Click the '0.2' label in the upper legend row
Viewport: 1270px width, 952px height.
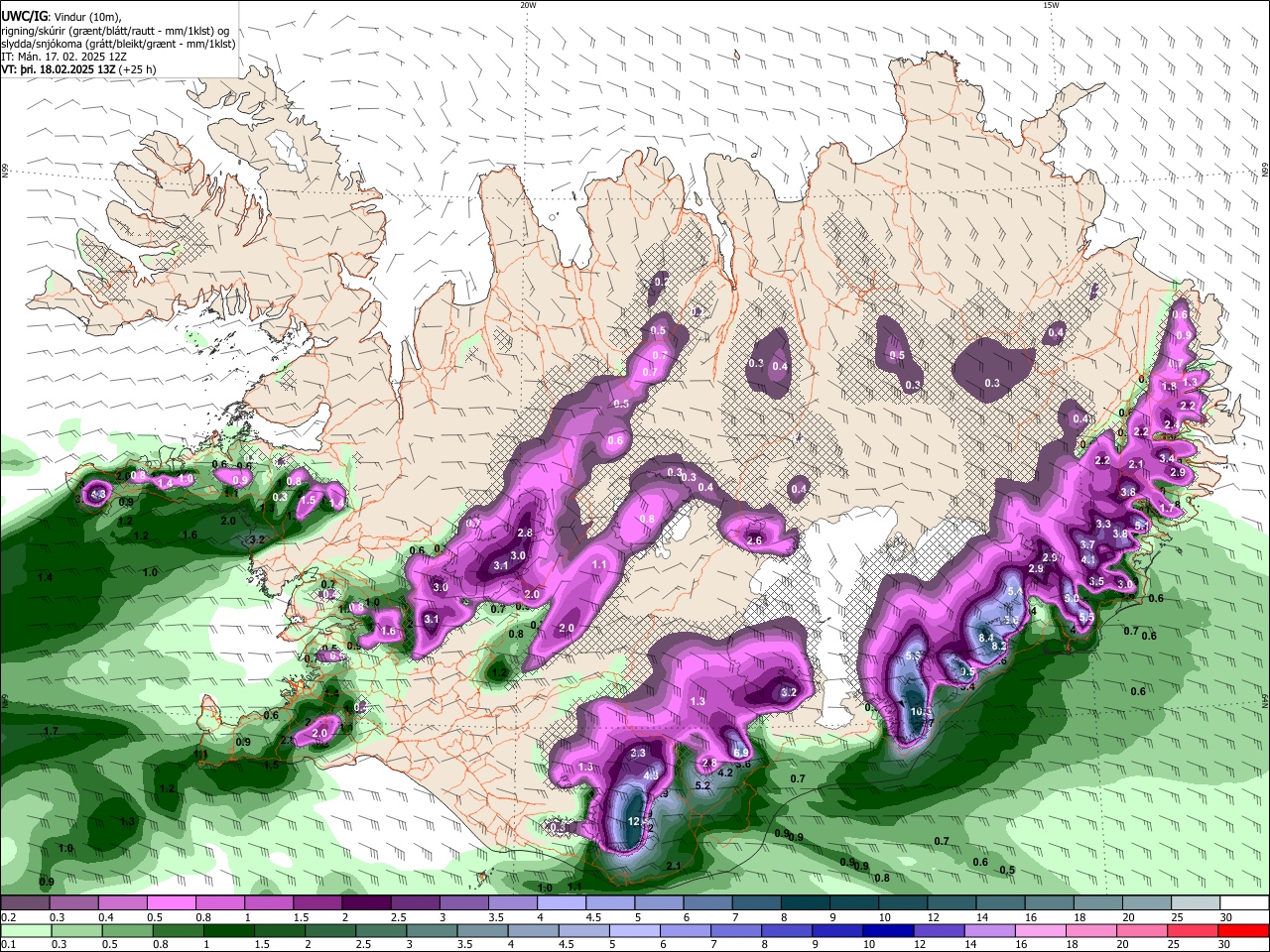8,917
